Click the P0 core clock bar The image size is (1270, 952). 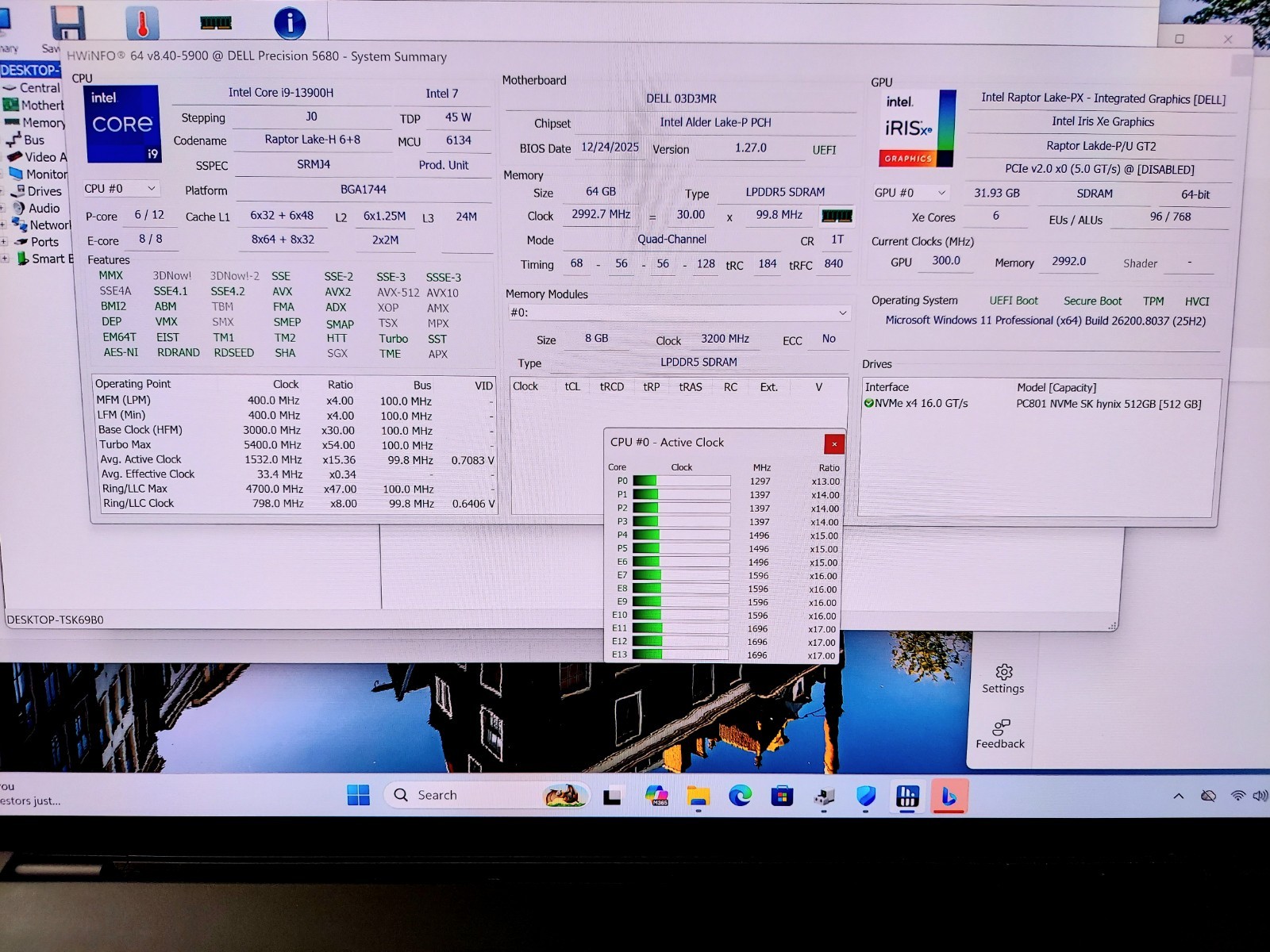click(681, 481)
